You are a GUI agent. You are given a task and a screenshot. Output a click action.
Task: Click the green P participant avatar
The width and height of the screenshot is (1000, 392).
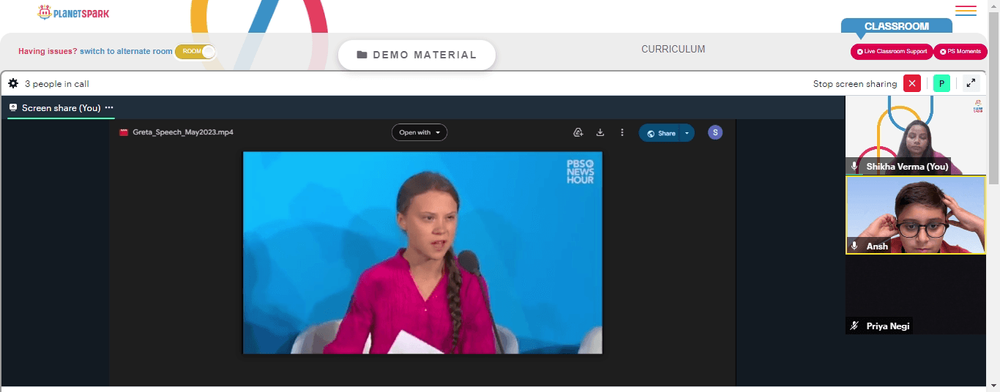click(941, 83)
